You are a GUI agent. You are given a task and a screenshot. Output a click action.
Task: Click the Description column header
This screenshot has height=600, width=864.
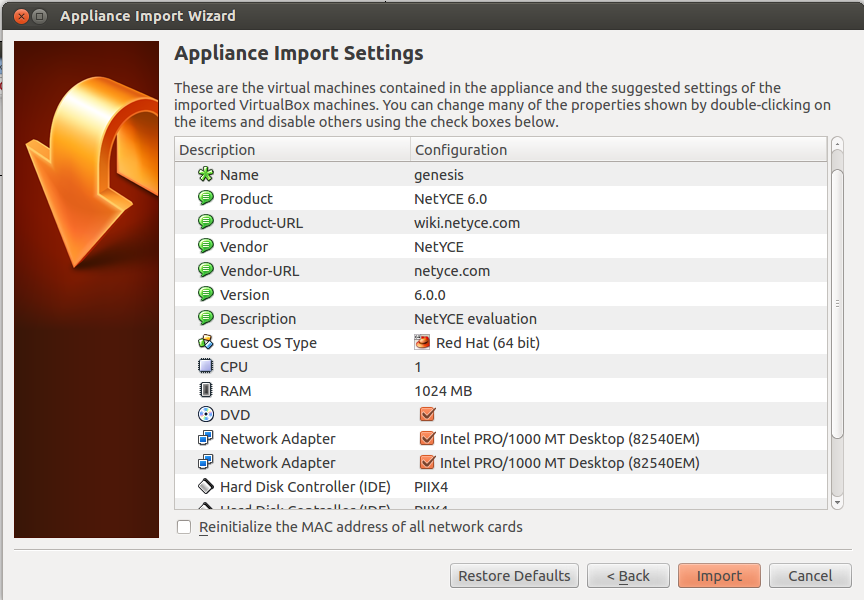[292, 150]
